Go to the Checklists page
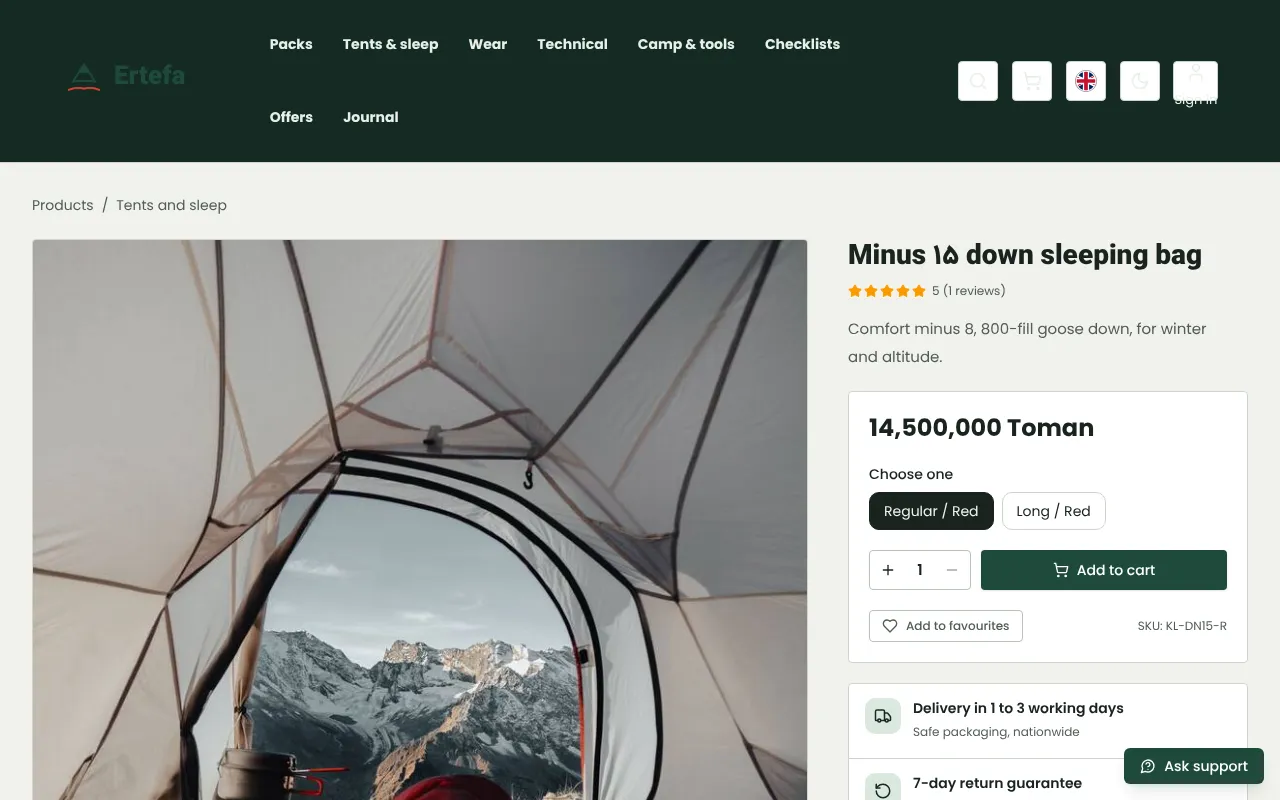This screenshot has width=1280, height=800. (802, 44)
